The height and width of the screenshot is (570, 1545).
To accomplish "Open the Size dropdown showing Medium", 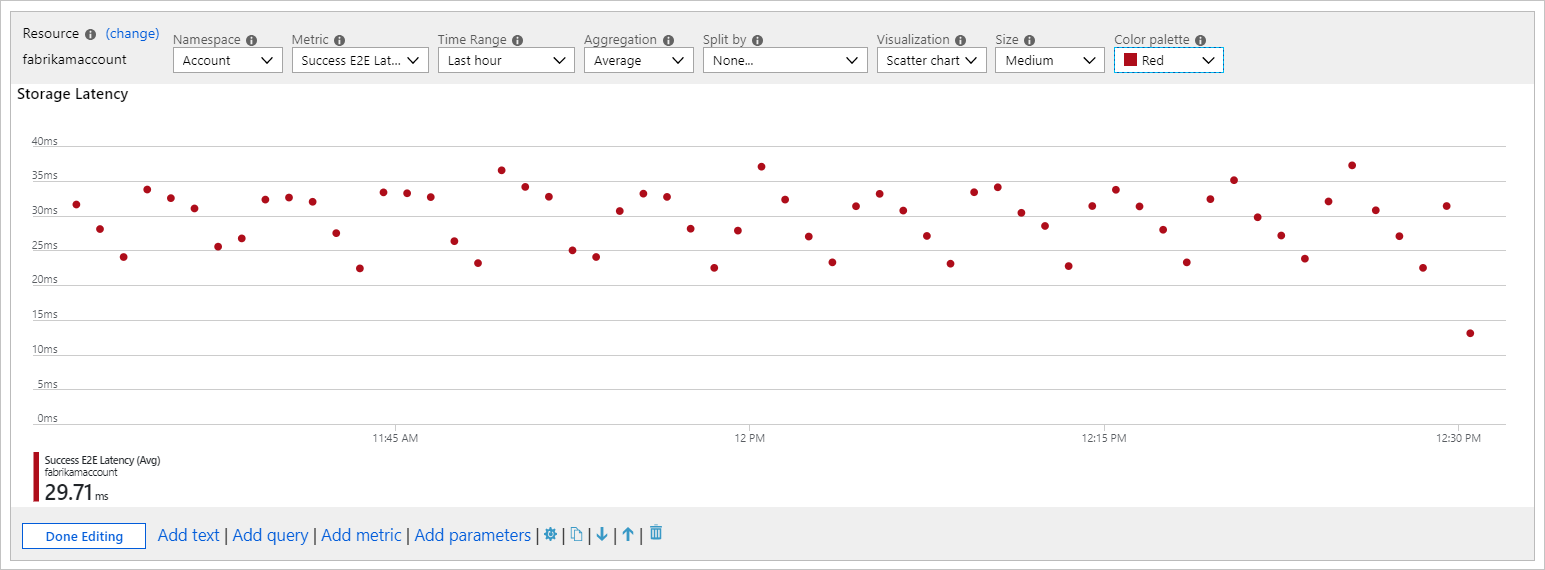I will click(x=1050, y=60).
